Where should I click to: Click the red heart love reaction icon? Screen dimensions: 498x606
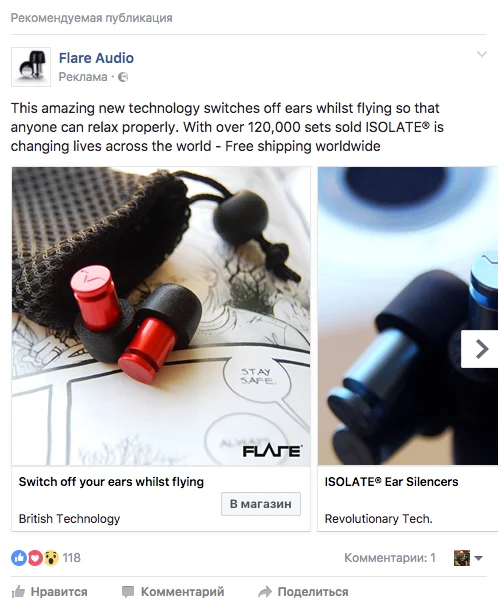pyautogui.click(x=35, y=558)
